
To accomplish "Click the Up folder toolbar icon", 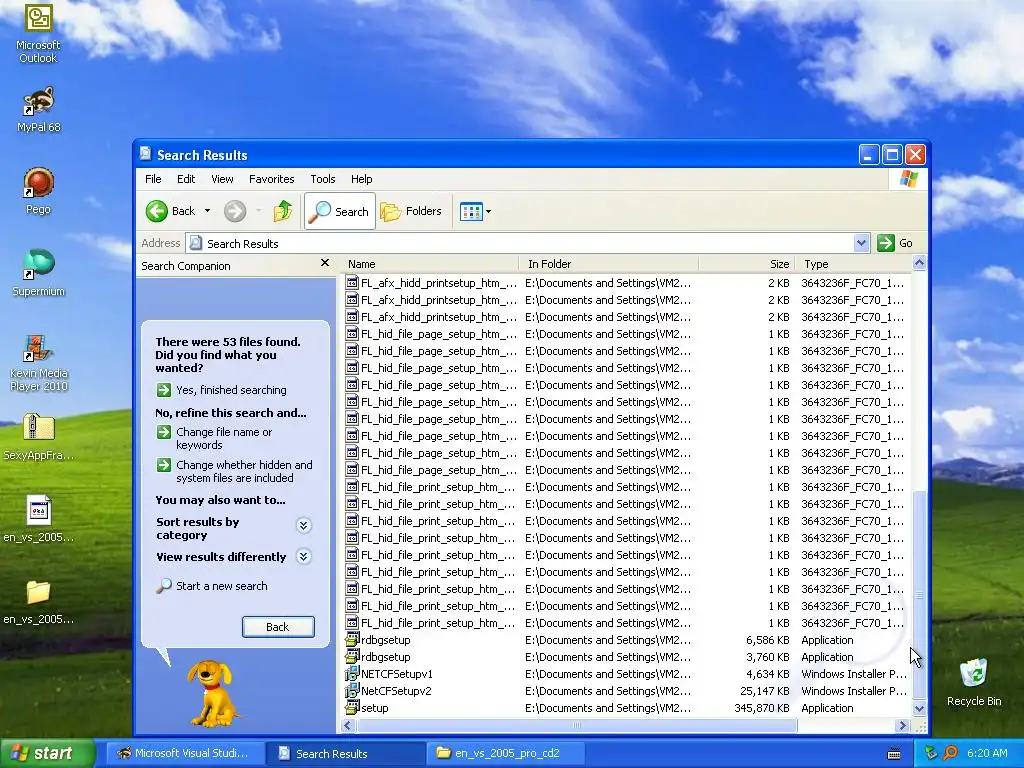I will 283,211.
